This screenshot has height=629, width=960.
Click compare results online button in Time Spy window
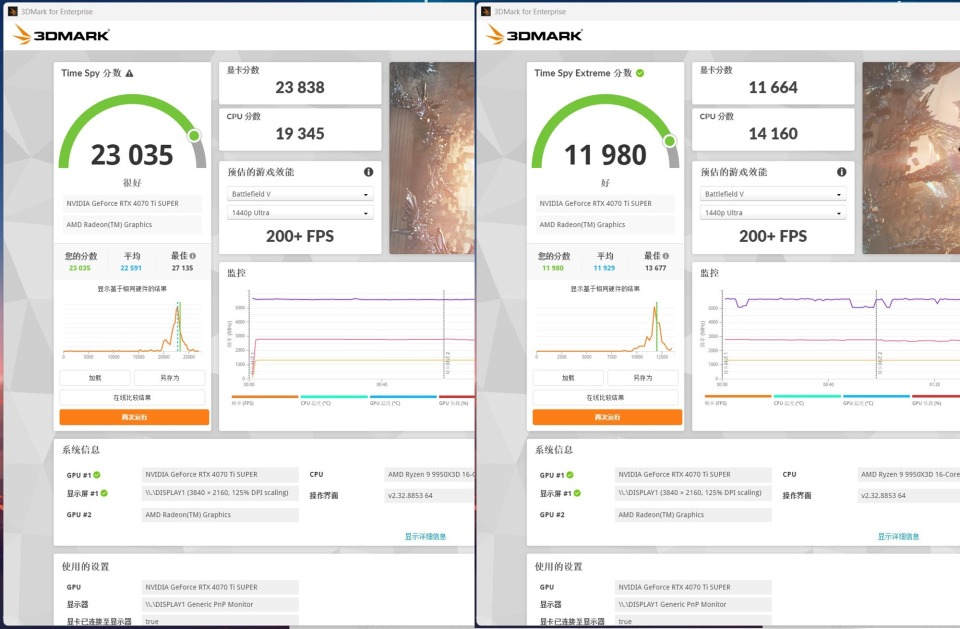[x=132, y=397]
